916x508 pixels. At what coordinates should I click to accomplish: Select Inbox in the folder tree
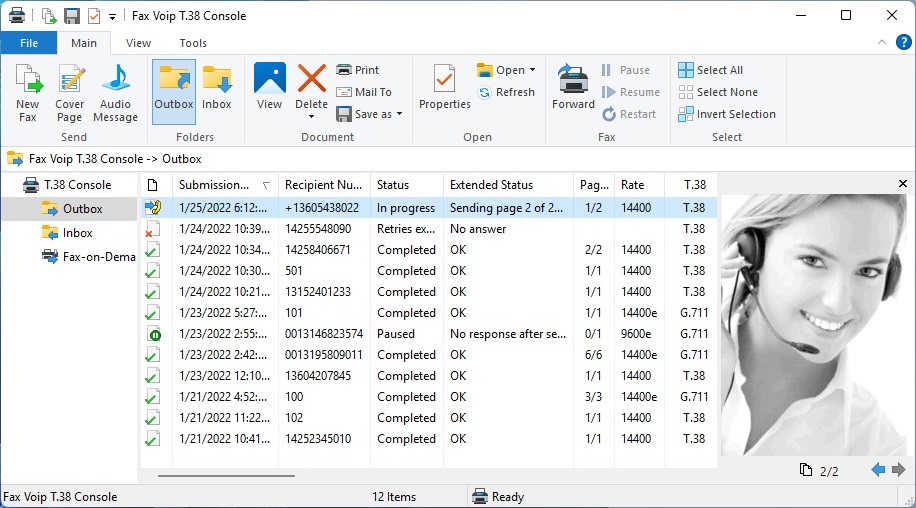(67, 233)
